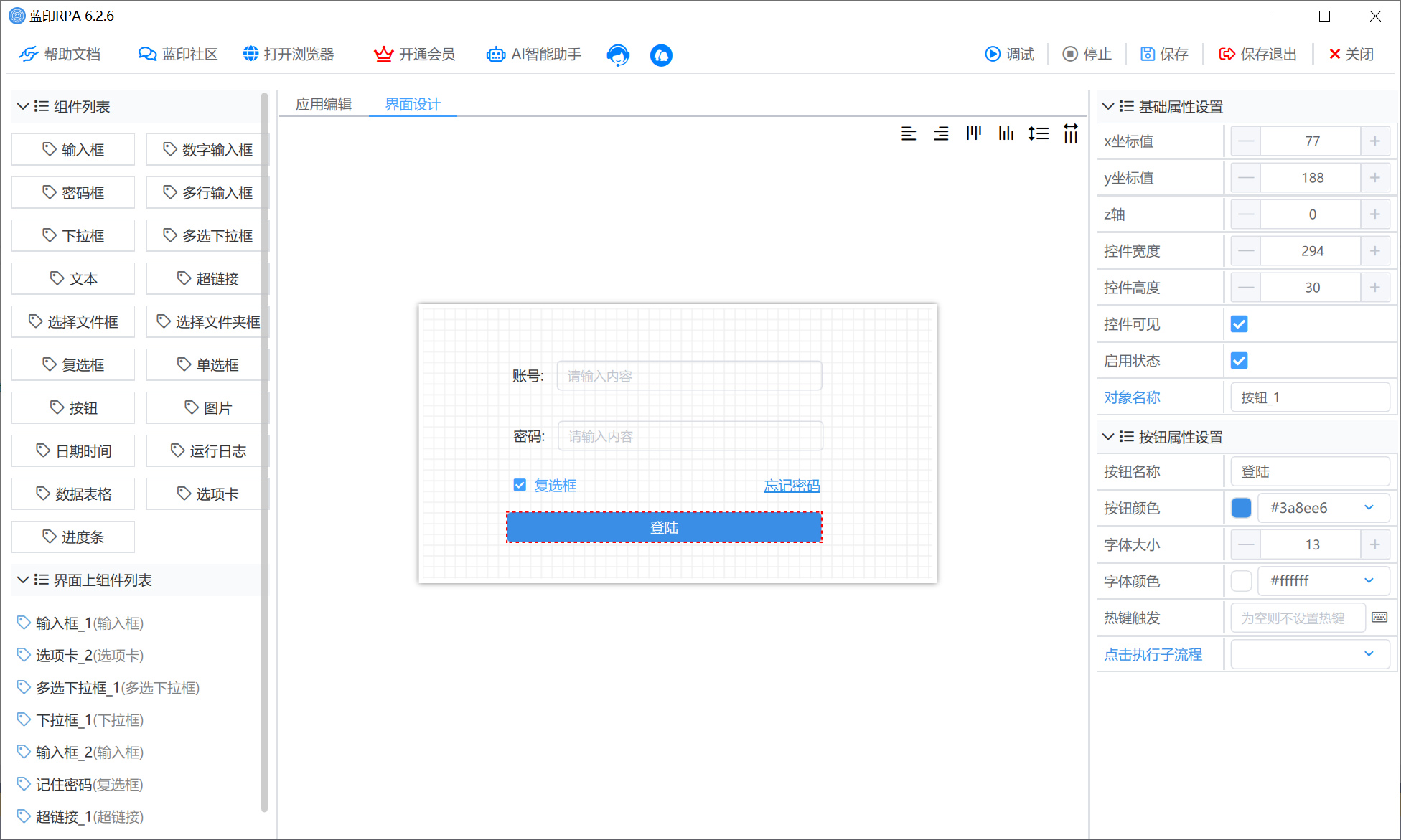This screenshot has width=1401, height=840.
Task: Open the 蓝印社区 menu item
Action: point(177,54)
